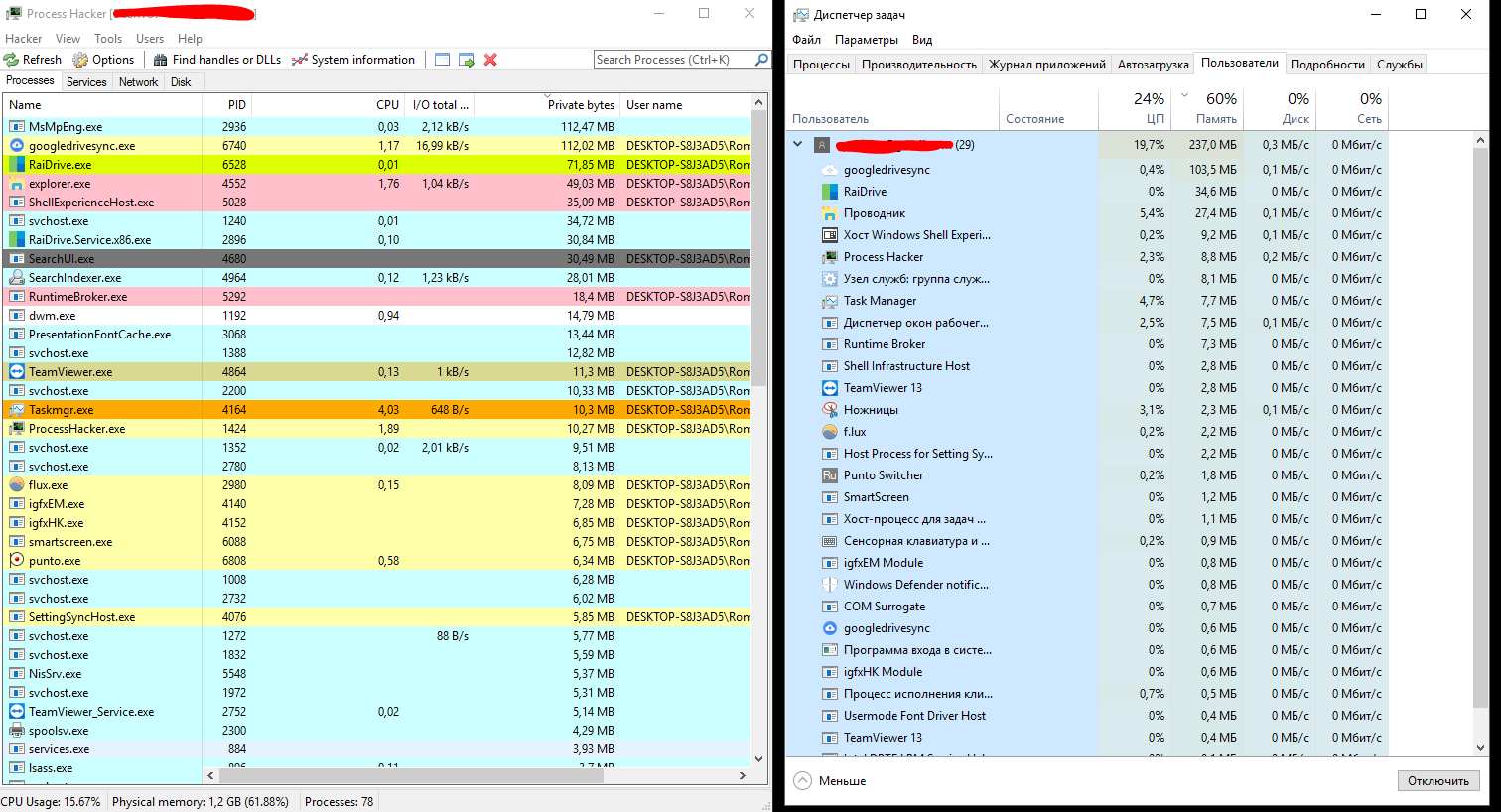This screenshot has height=812, width=1501.
Task: Switch to Автозагрузка tab
Action: (1153, 65)
